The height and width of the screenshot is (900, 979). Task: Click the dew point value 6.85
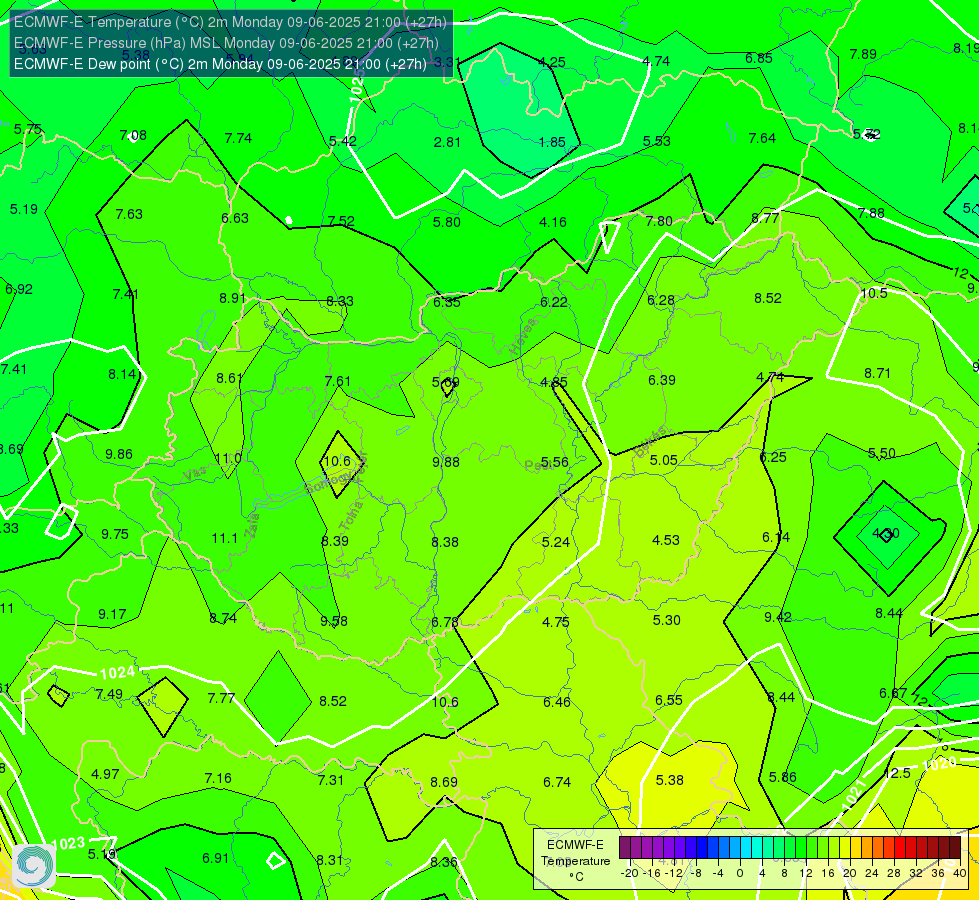(759, 58)
